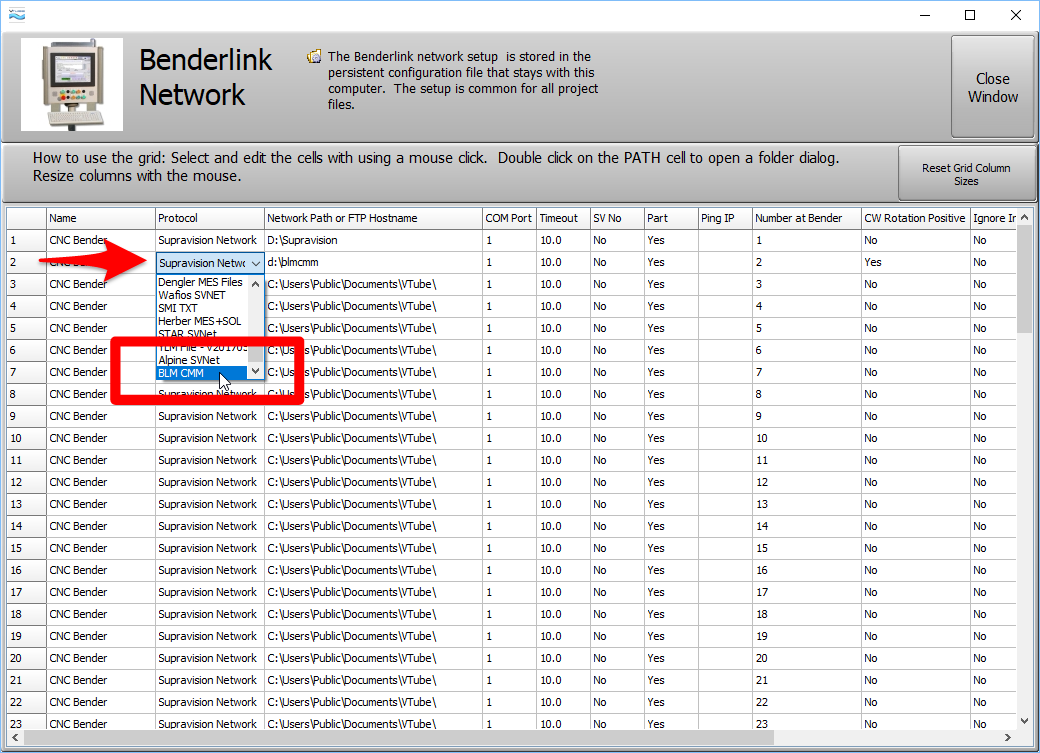
Task: Click the app icon in the title bar
Action: coord(17,15)
